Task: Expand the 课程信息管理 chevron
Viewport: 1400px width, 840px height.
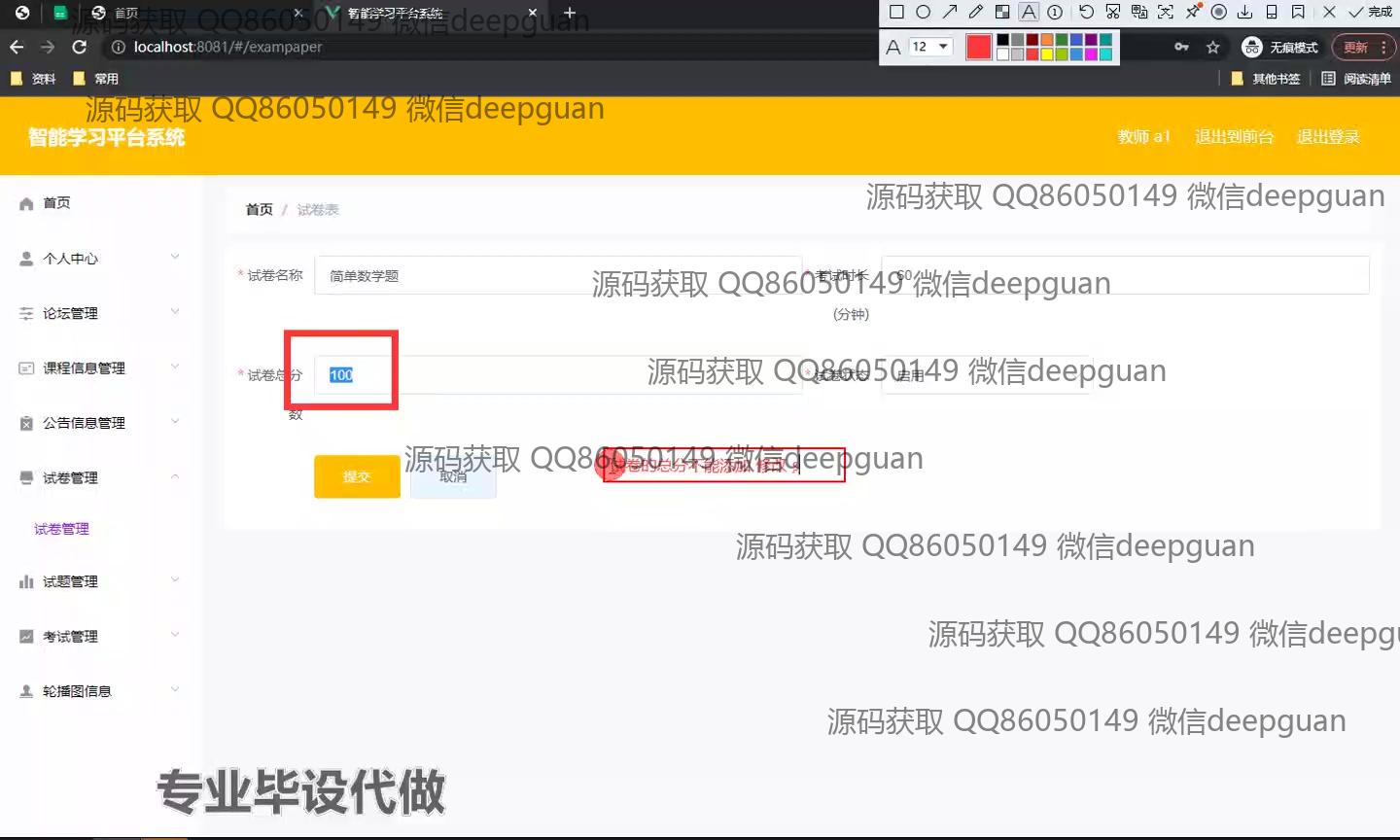Action: pos(175,367)
